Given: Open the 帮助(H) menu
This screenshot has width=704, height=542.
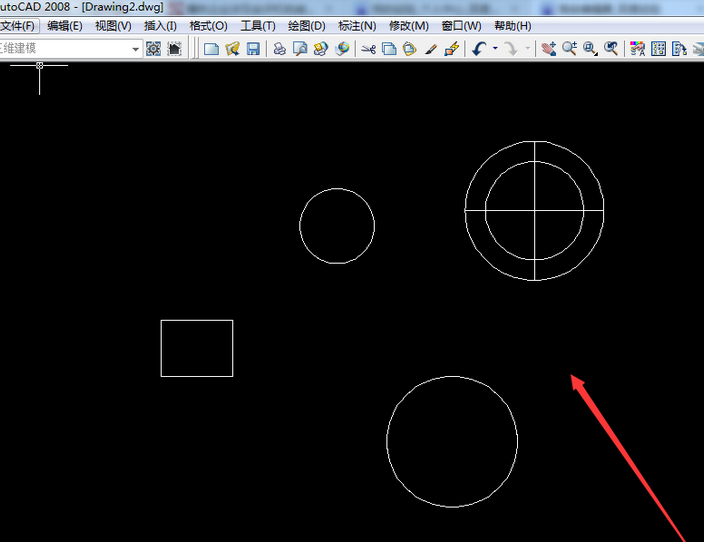Looking at the screenshot, I should [512, 25].
